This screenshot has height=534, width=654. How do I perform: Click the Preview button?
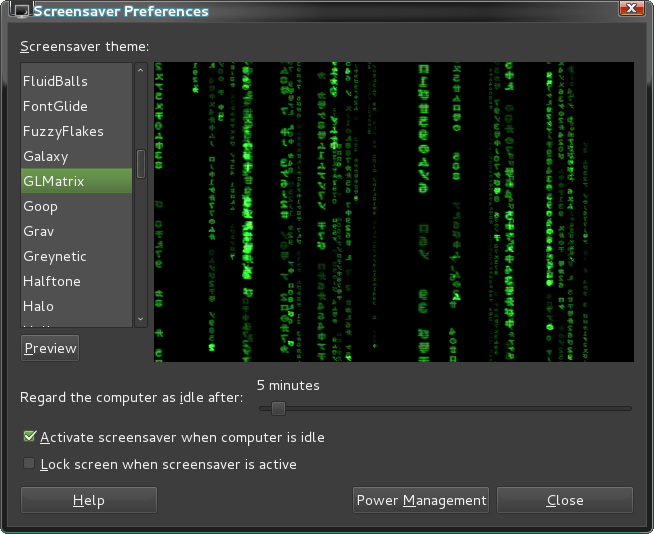50,348
